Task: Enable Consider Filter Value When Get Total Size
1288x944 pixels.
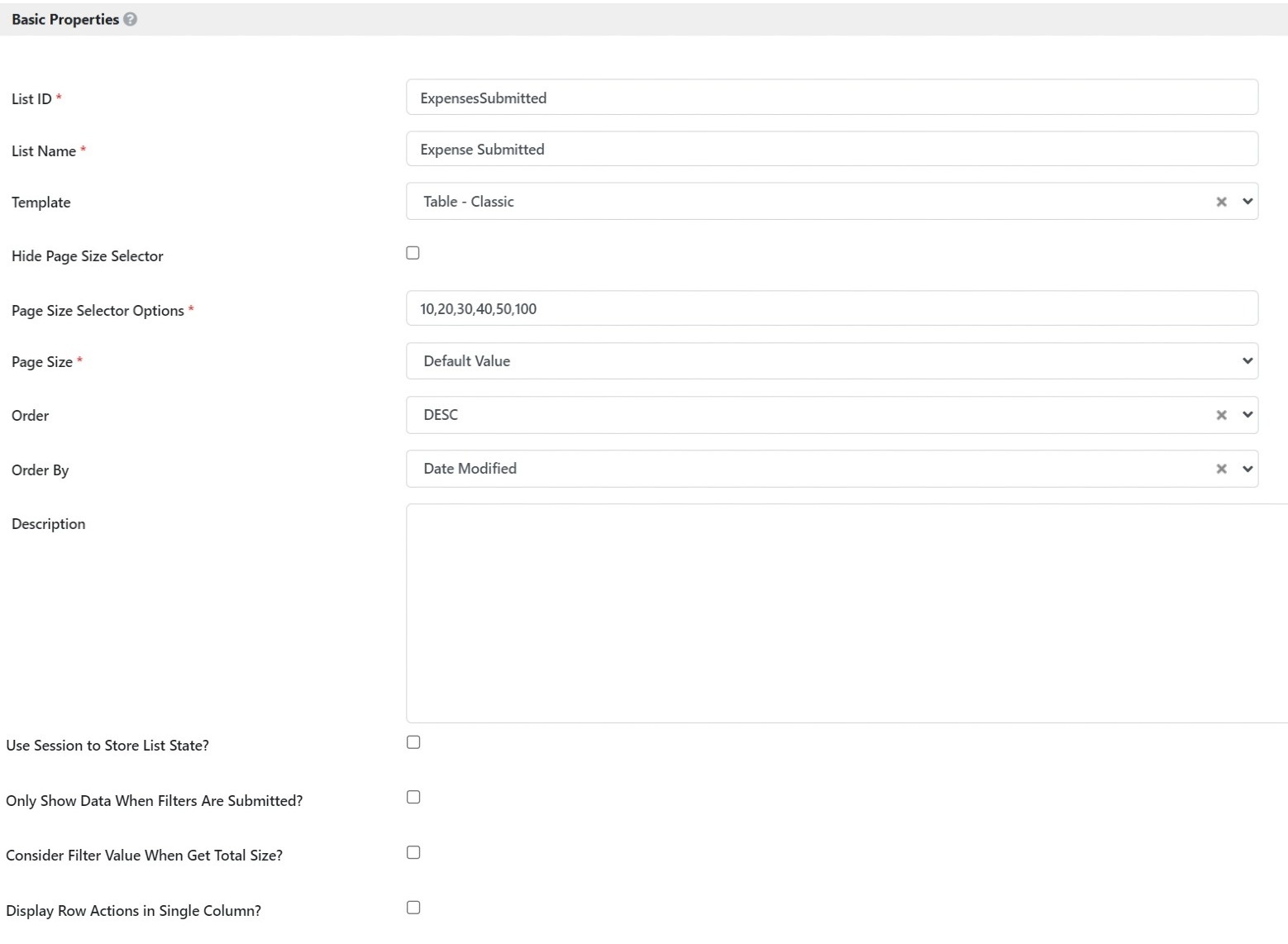Action: [x=413, y=852]
